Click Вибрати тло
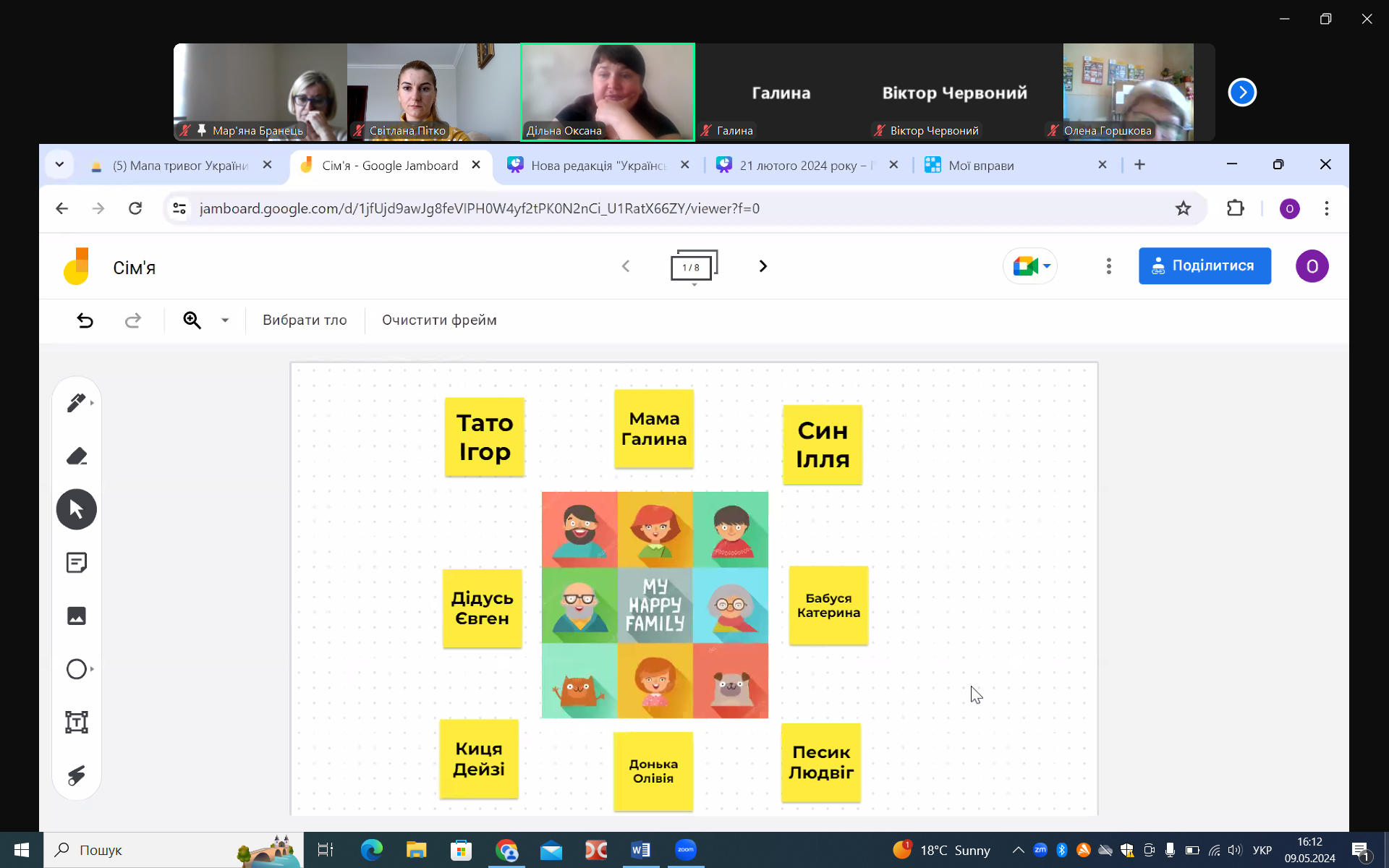 click(305, 320)
